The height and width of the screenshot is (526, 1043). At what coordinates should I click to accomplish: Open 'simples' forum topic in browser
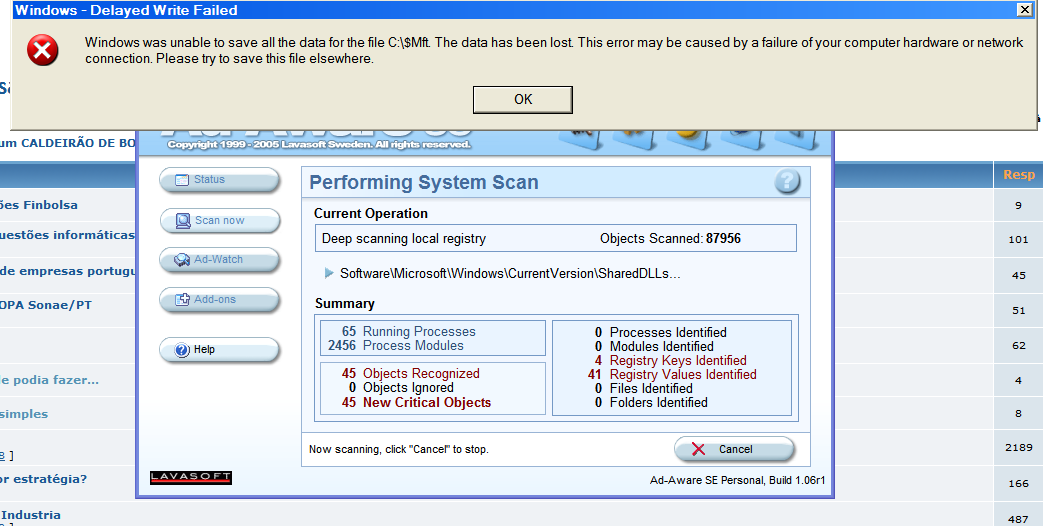click(24, 414)
